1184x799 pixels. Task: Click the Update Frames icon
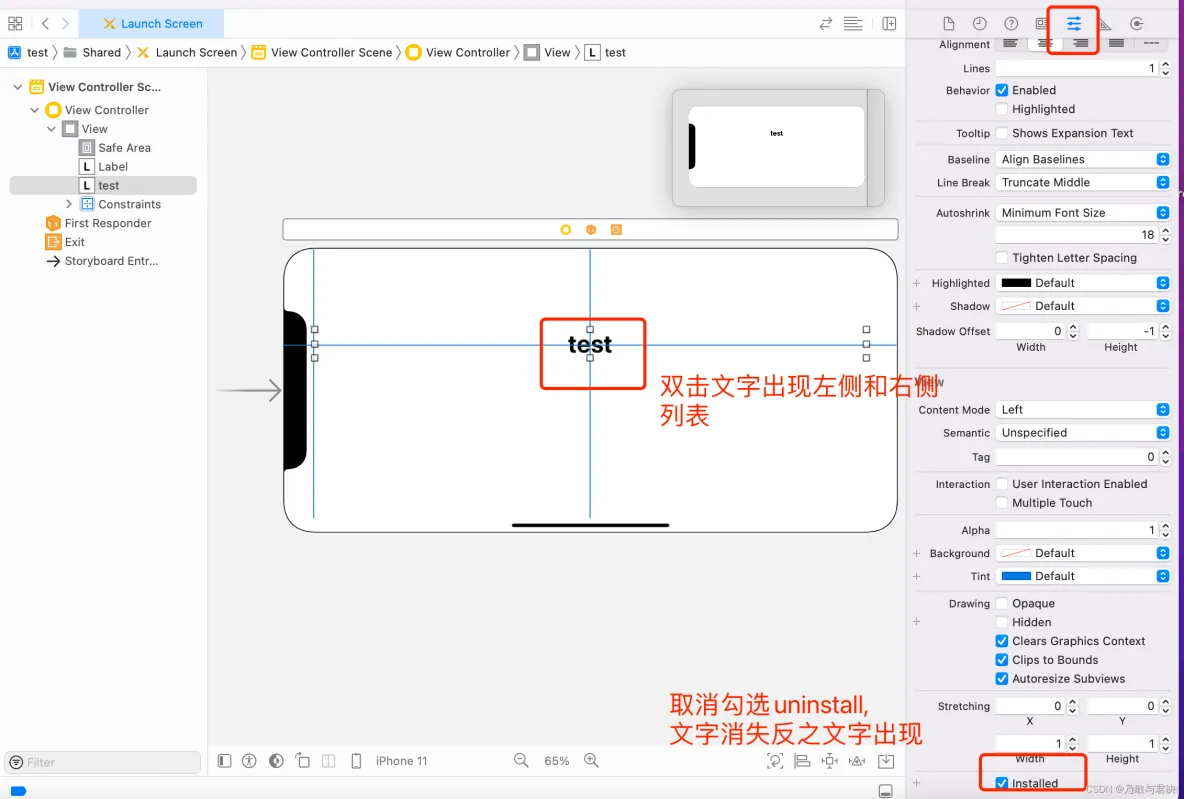pyautogui.click(x=775, y=760)
